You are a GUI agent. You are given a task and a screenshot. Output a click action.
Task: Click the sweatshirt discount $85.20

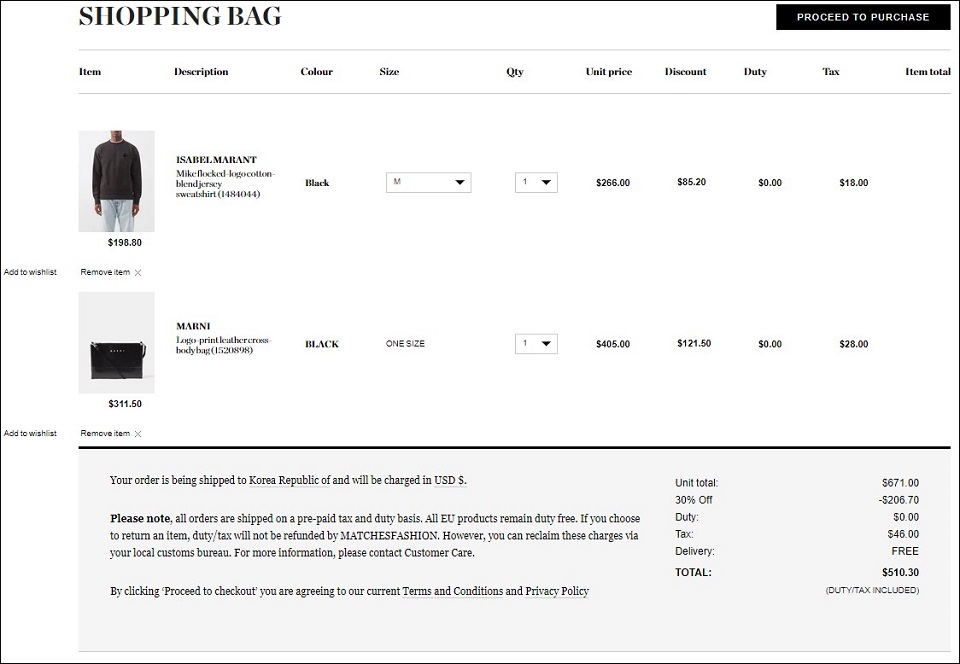(x=691, y=182)
